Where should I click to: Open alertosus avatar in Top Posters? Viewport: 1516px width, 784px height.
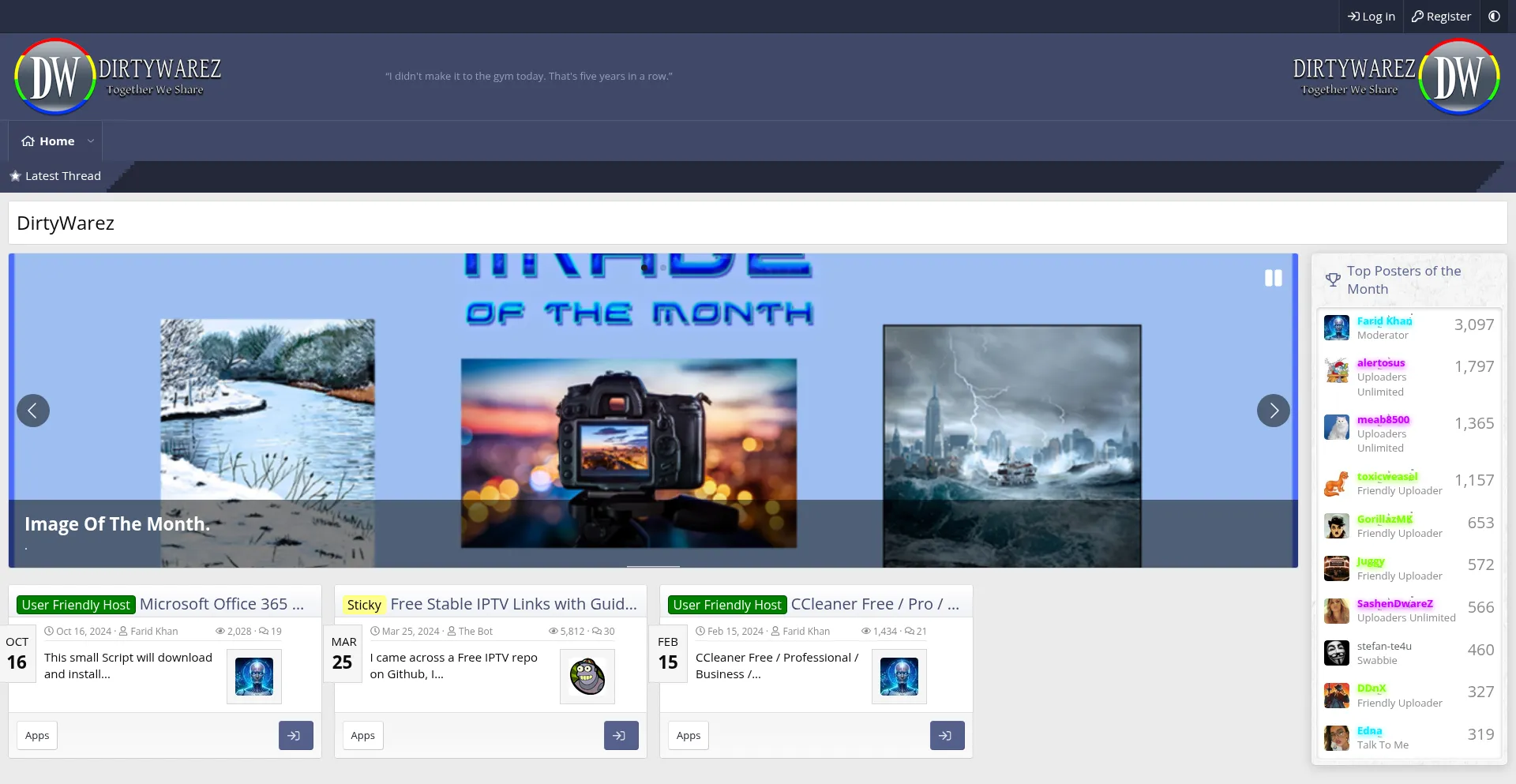[x=1337, y=370]
